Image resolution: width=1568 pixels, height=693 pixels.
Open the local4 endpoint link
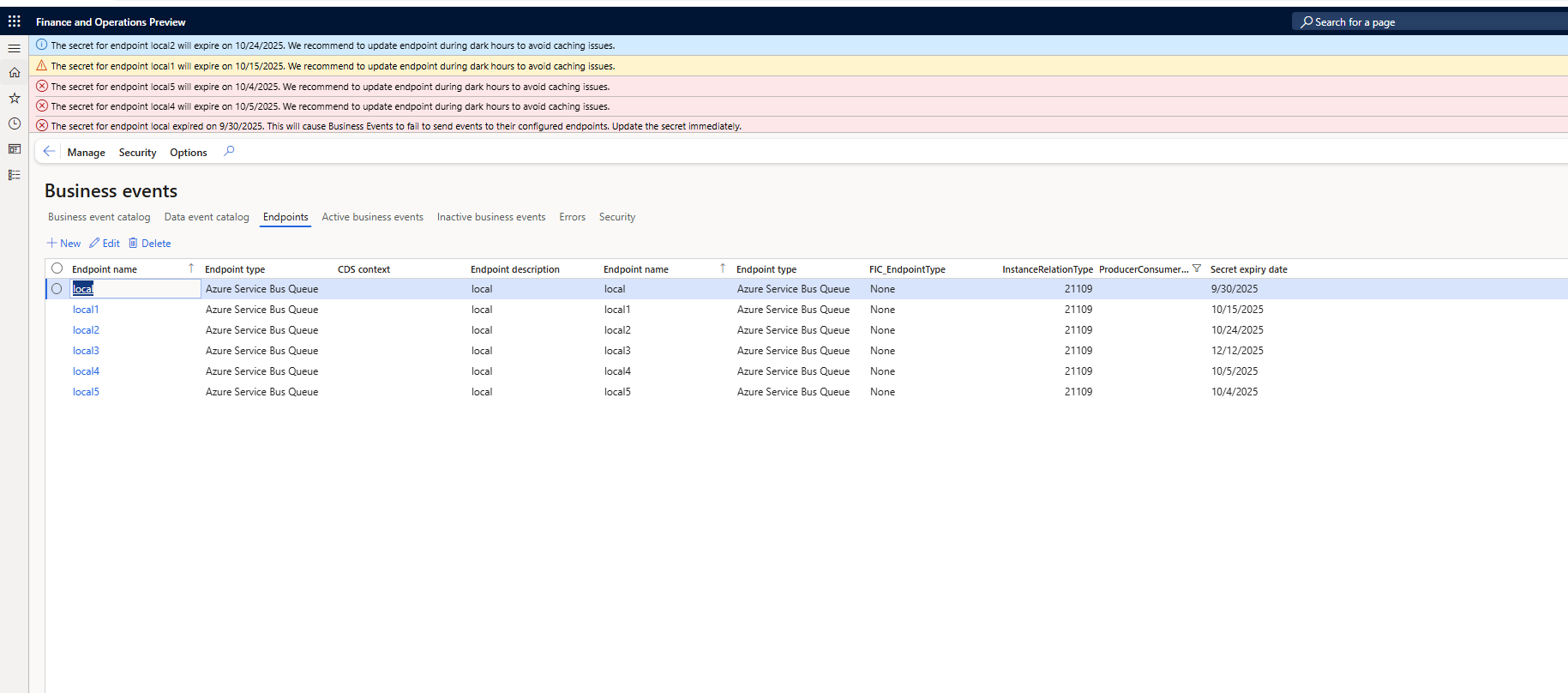pos(86,371)
